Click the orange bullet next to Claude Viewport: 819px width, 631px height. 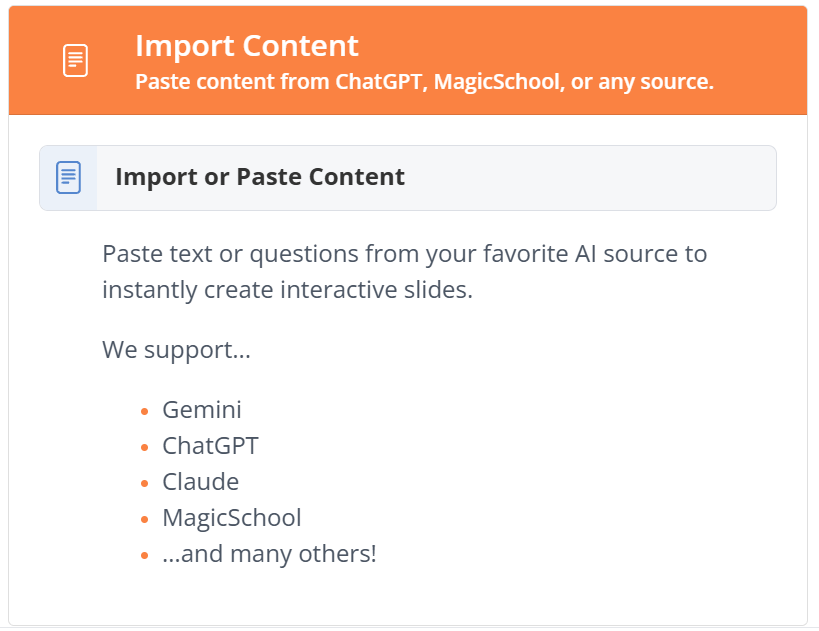click(x=145, y=484)
